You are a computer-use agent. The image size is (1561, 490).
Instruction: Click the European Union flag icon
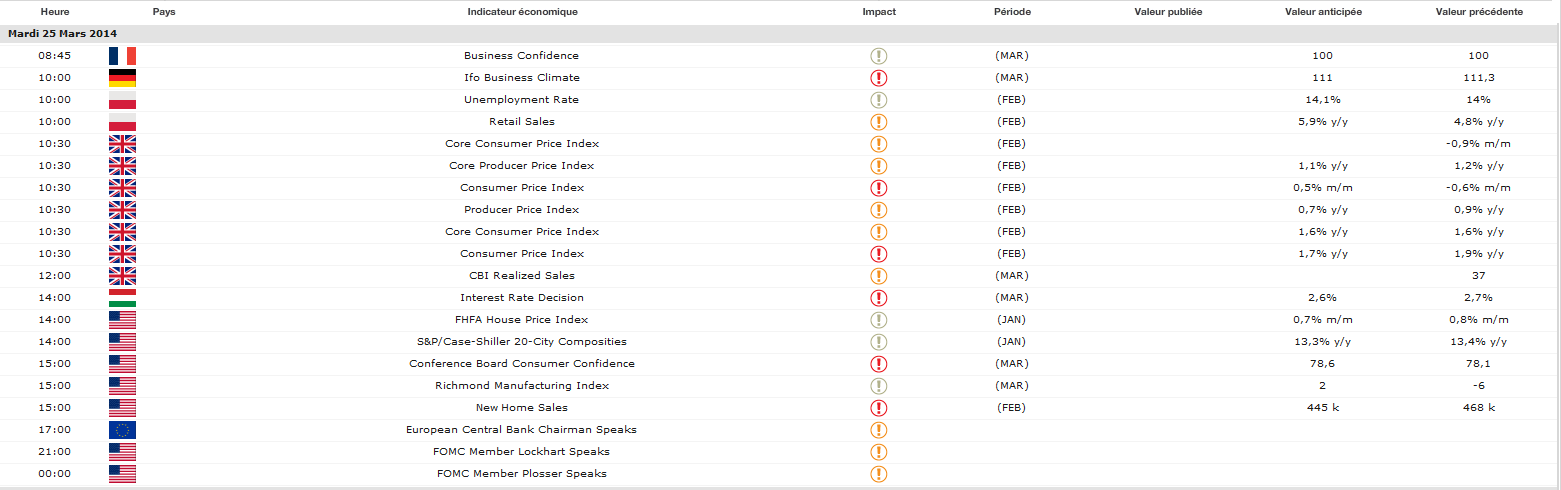click(122, 430)
